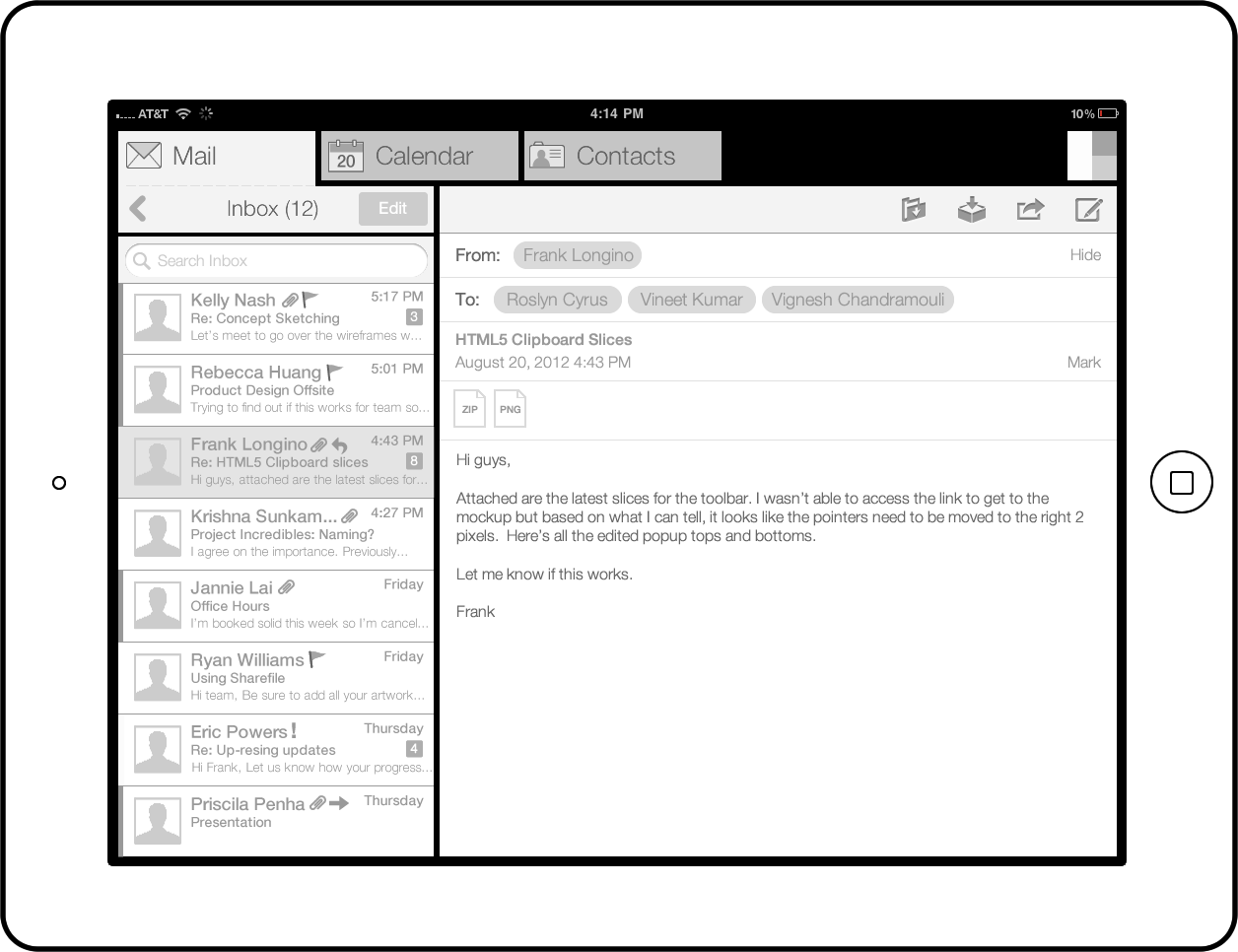
Task: Click the thread count 8 badge on Frank Longino
Action: (414, 460)
